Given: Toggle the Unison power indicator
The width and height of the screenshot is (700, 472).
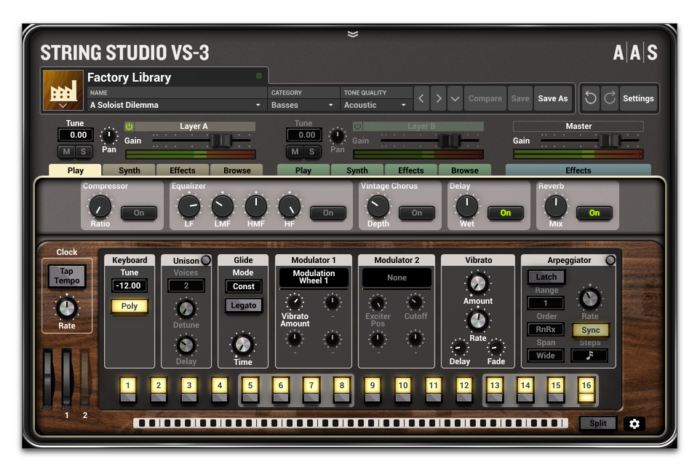Looking at the screenshot, I should 206,260.
